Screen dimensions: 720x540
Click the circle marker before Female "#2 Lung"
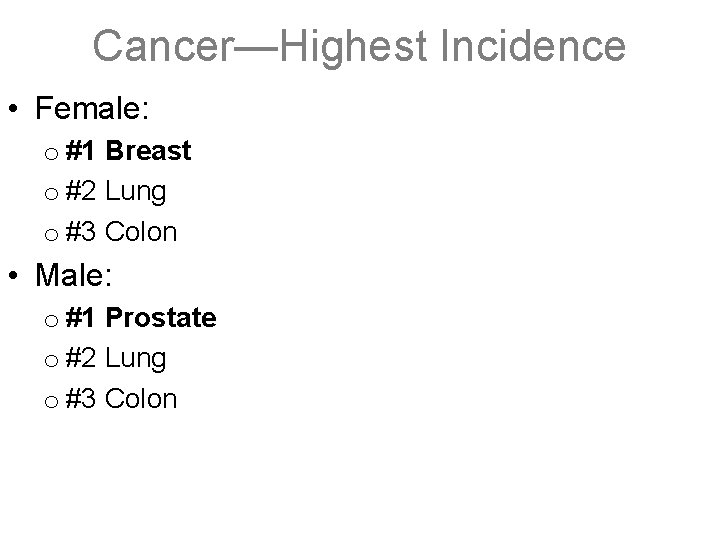49,194
